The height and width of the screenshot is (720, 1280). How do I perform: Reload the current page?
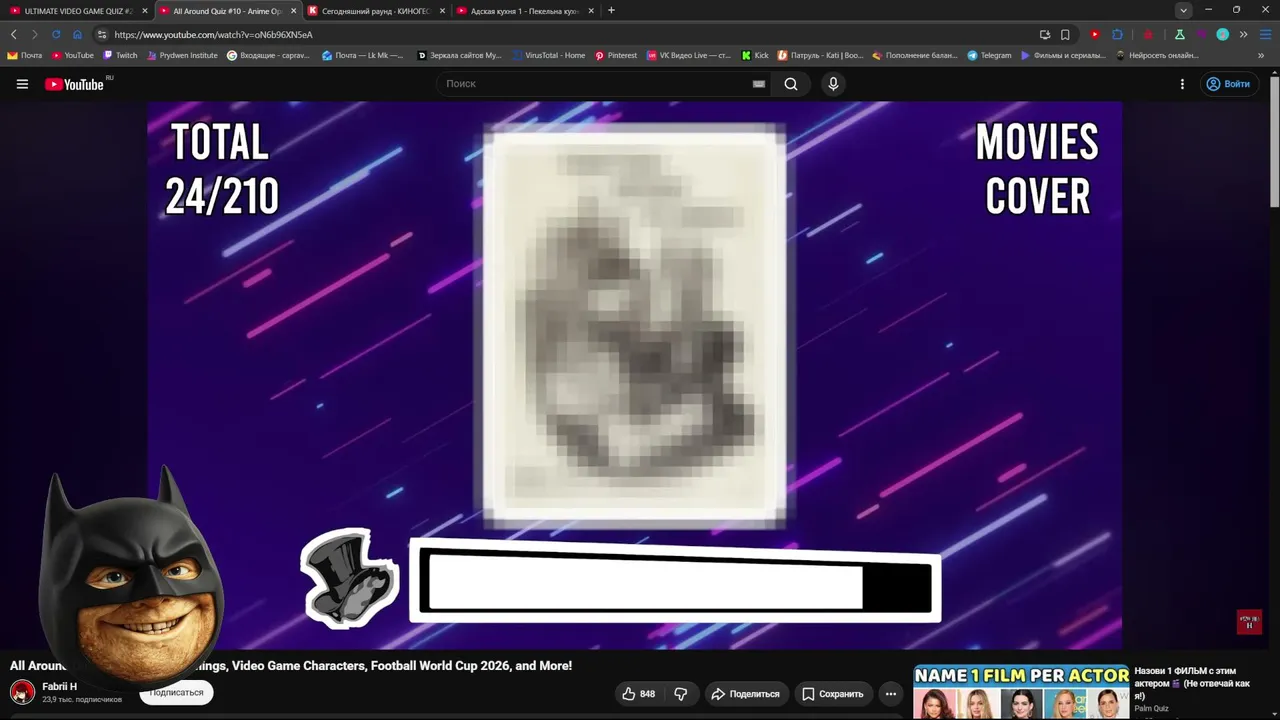[x=56, y=34]
